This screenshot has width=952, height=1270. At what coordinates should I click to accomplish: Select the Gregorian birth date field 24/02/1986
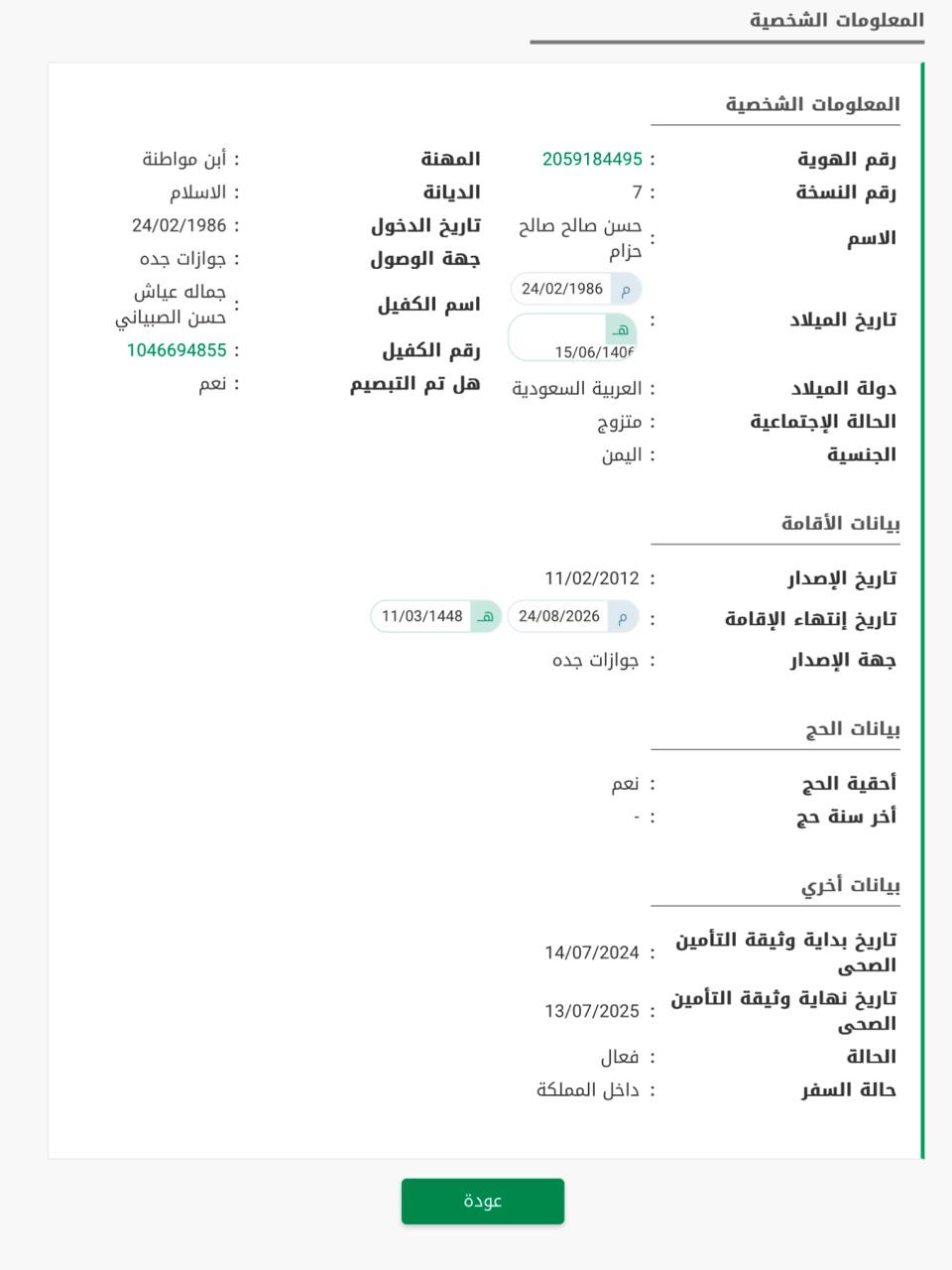[x=562, y=289]
